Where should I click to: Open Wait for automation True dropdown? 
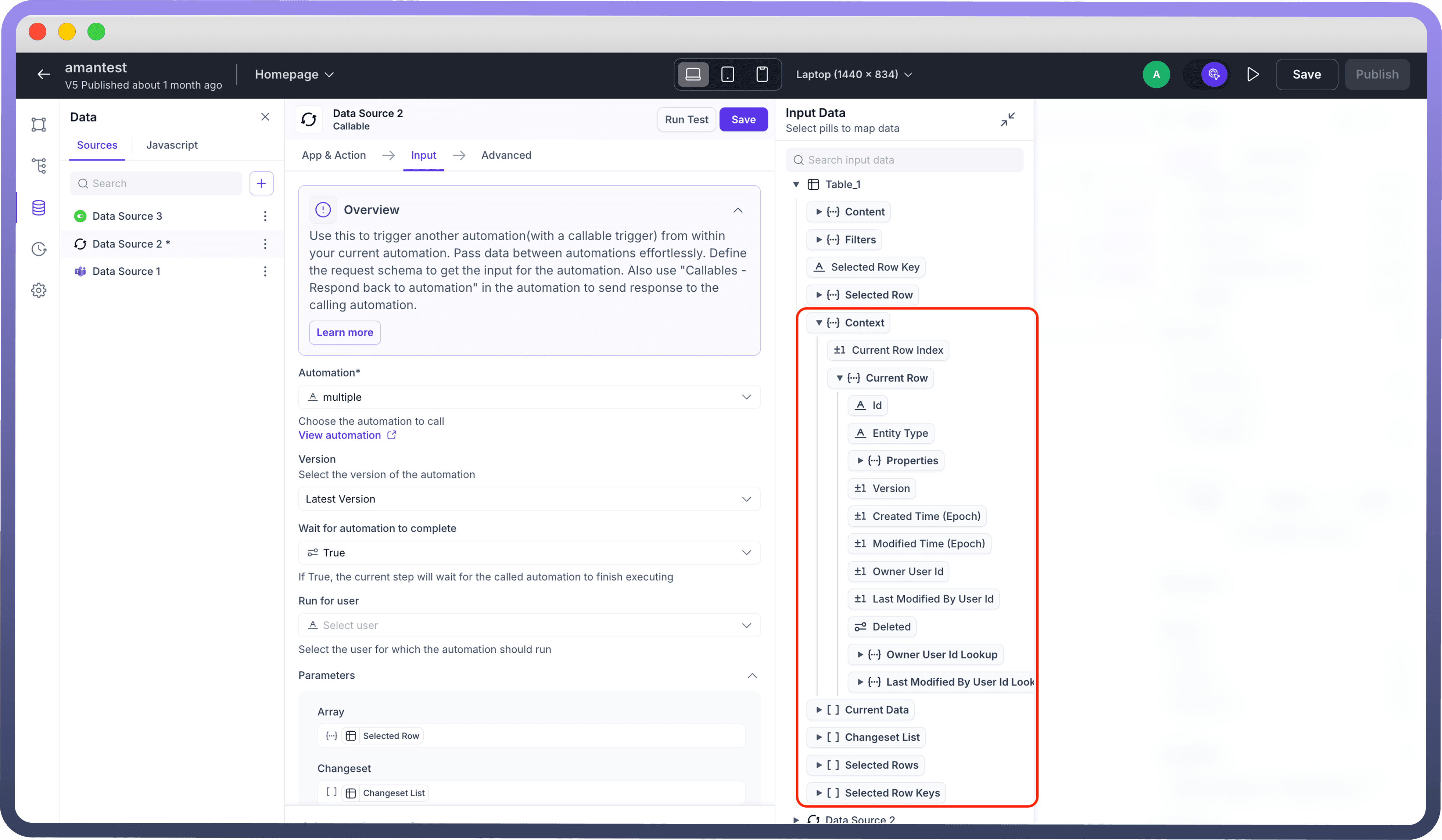(x=529, y=552)
